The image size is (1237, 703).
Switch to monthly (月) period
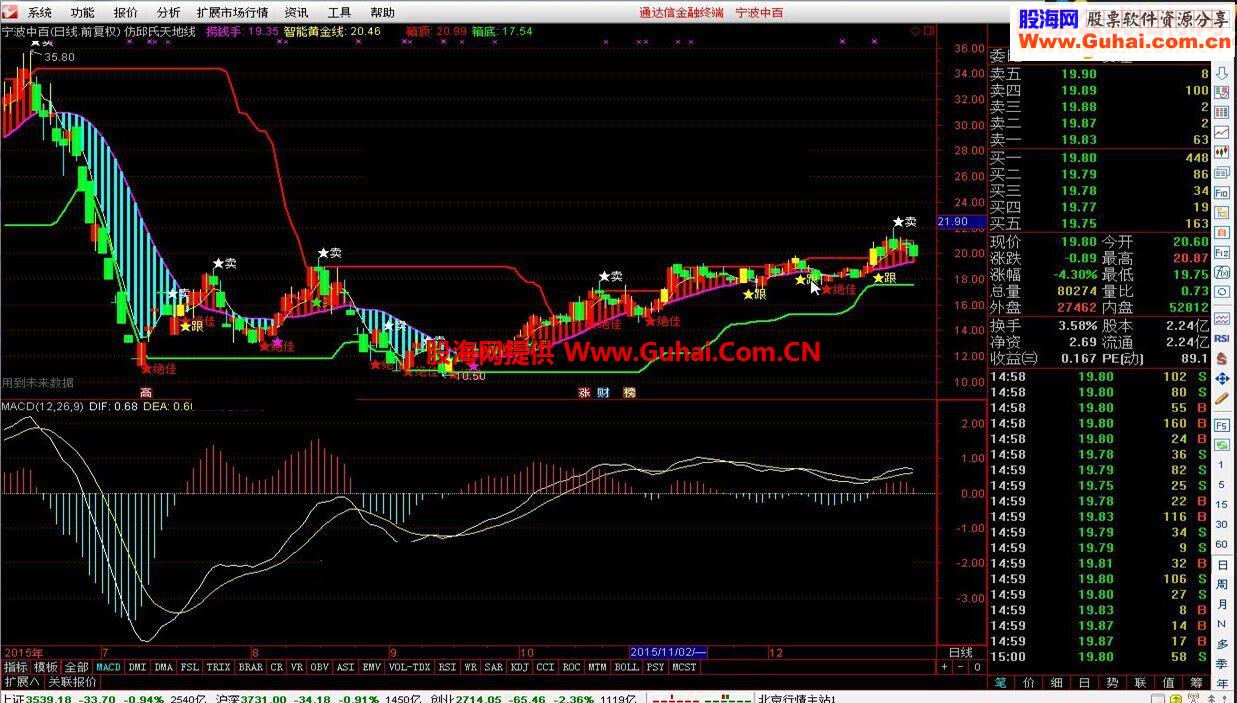(1222, 605)
